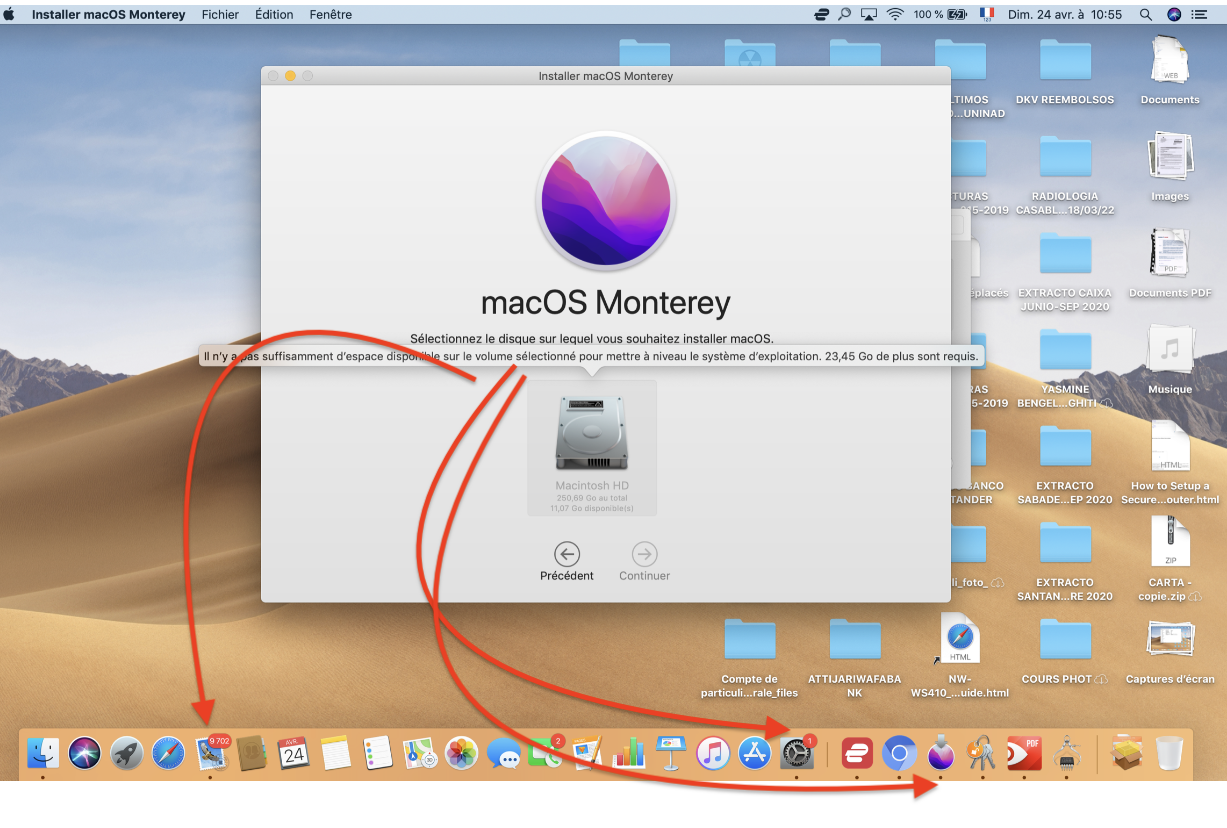This screenshot has height=828, width=1227.
Task: Open Calendar icon showing 24
Action: [x=293, y=753]
